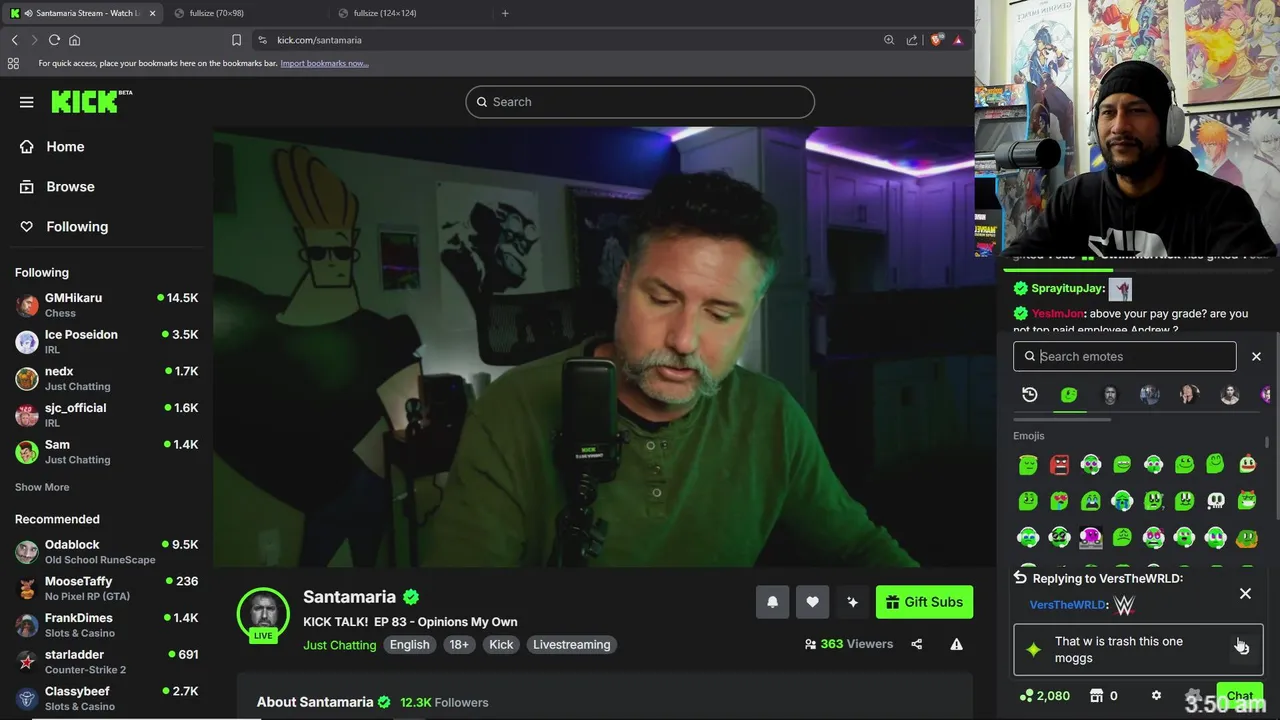1280x720 pixels.
Task: Expand following list with Show More
Action: click(42, 487)
